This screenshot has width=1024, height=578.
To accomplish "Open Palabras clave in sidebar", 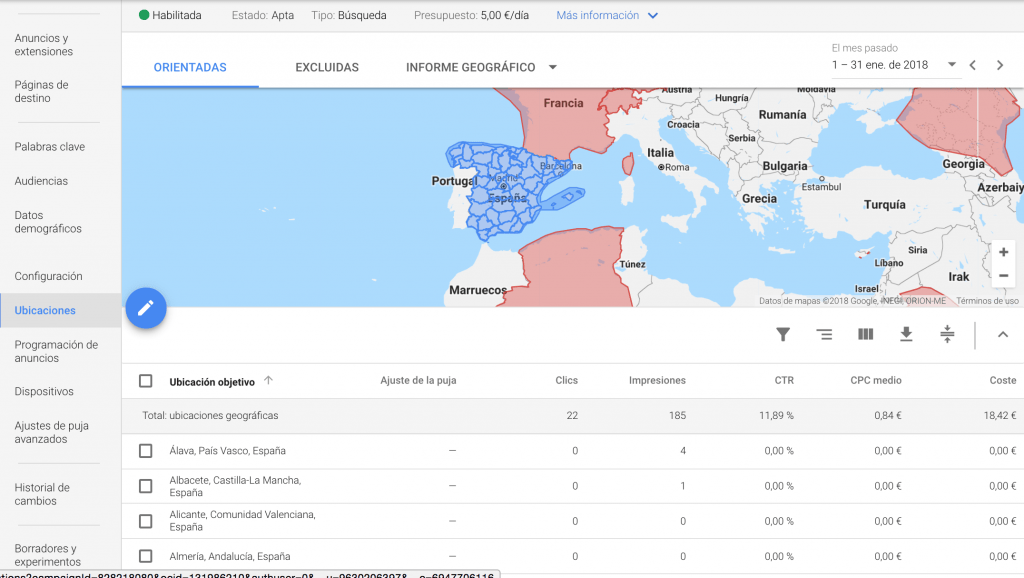I will pos(50,146).
